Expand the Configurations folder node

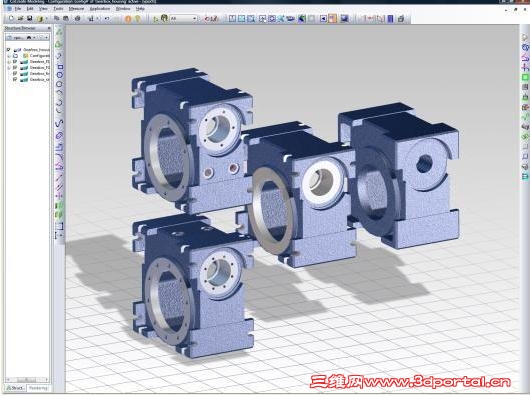click(x=9, y=56)
